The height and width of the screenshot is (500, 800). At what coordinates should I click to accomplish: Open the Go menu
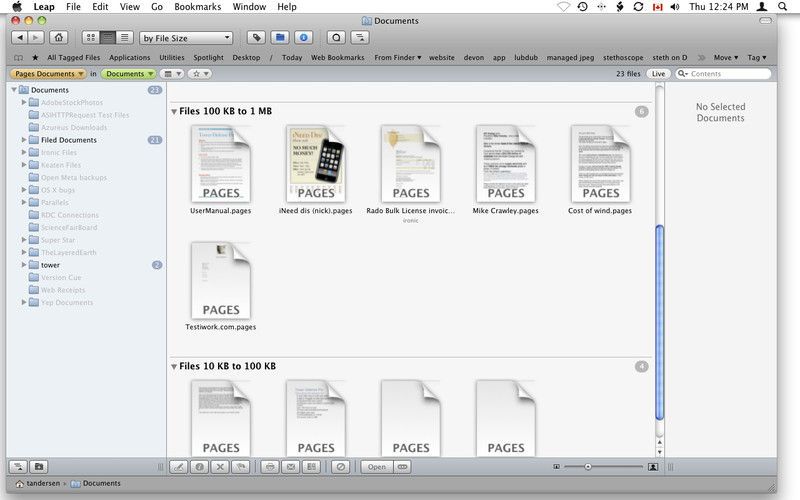pos(157,7)
